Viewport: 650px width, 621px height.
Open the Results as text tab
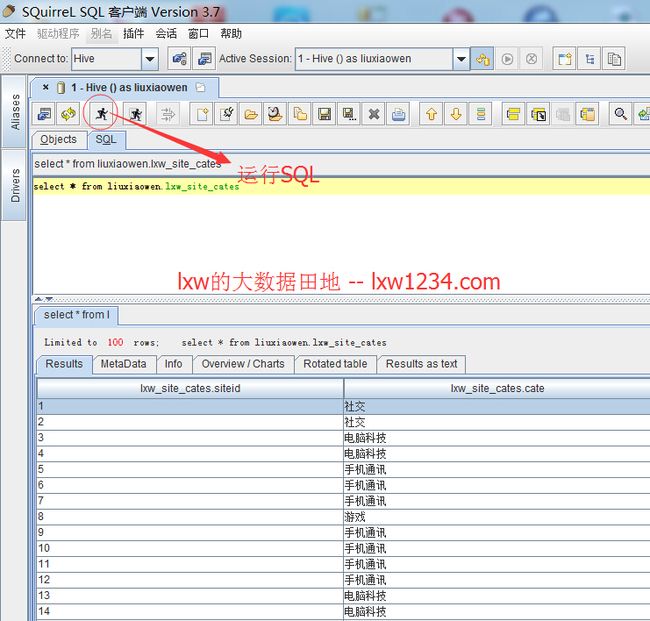pos(422,364)
